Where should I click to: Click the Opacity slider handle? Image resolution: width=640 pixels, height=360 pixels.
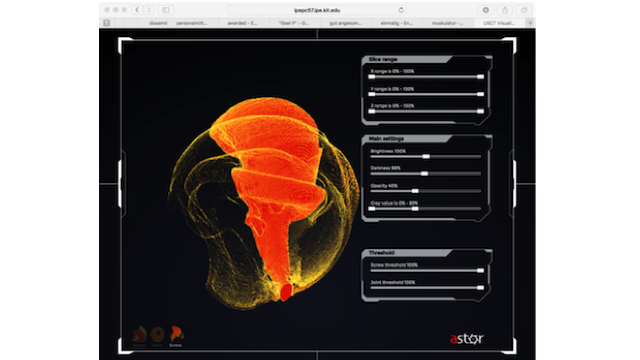415,191
